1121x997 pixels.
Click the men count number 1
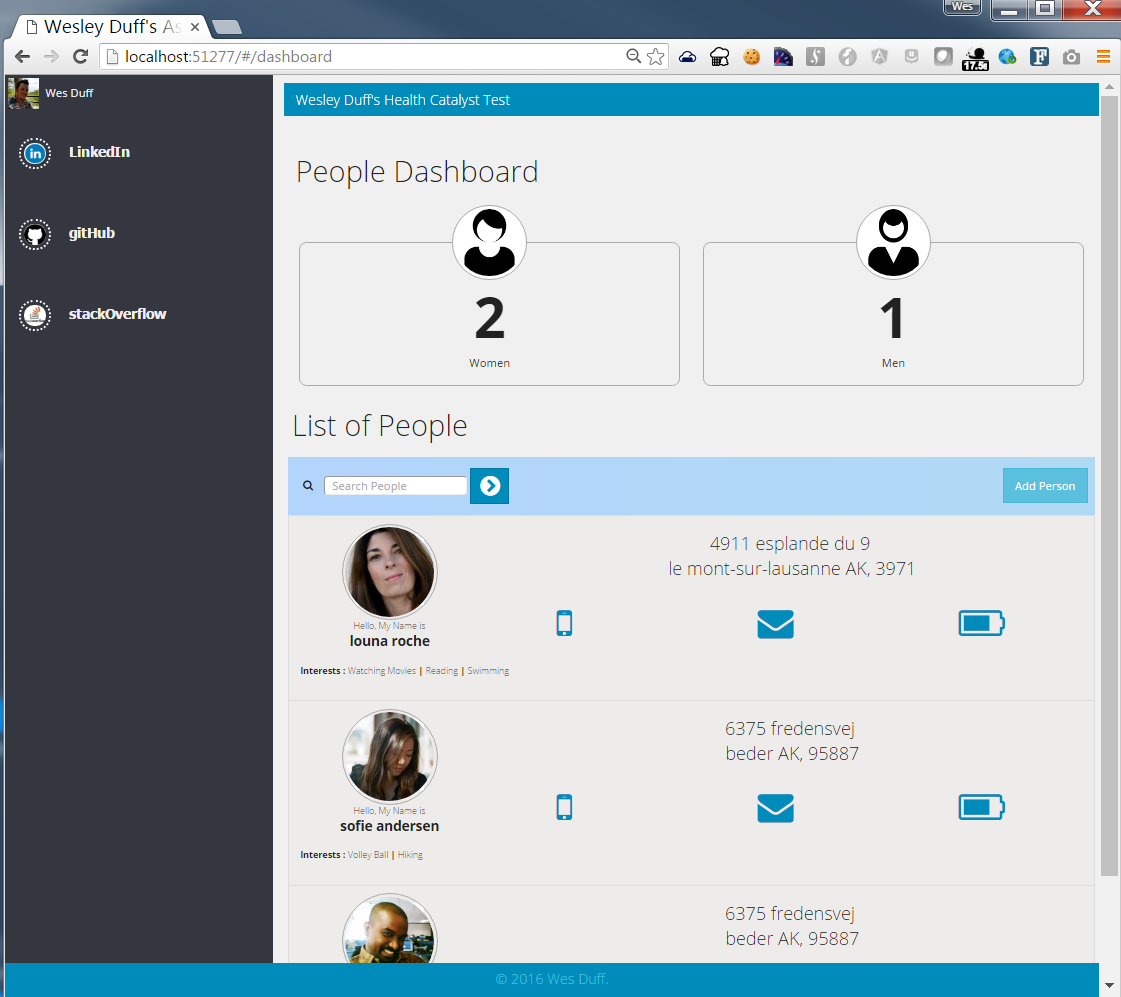tap(892, 319)
